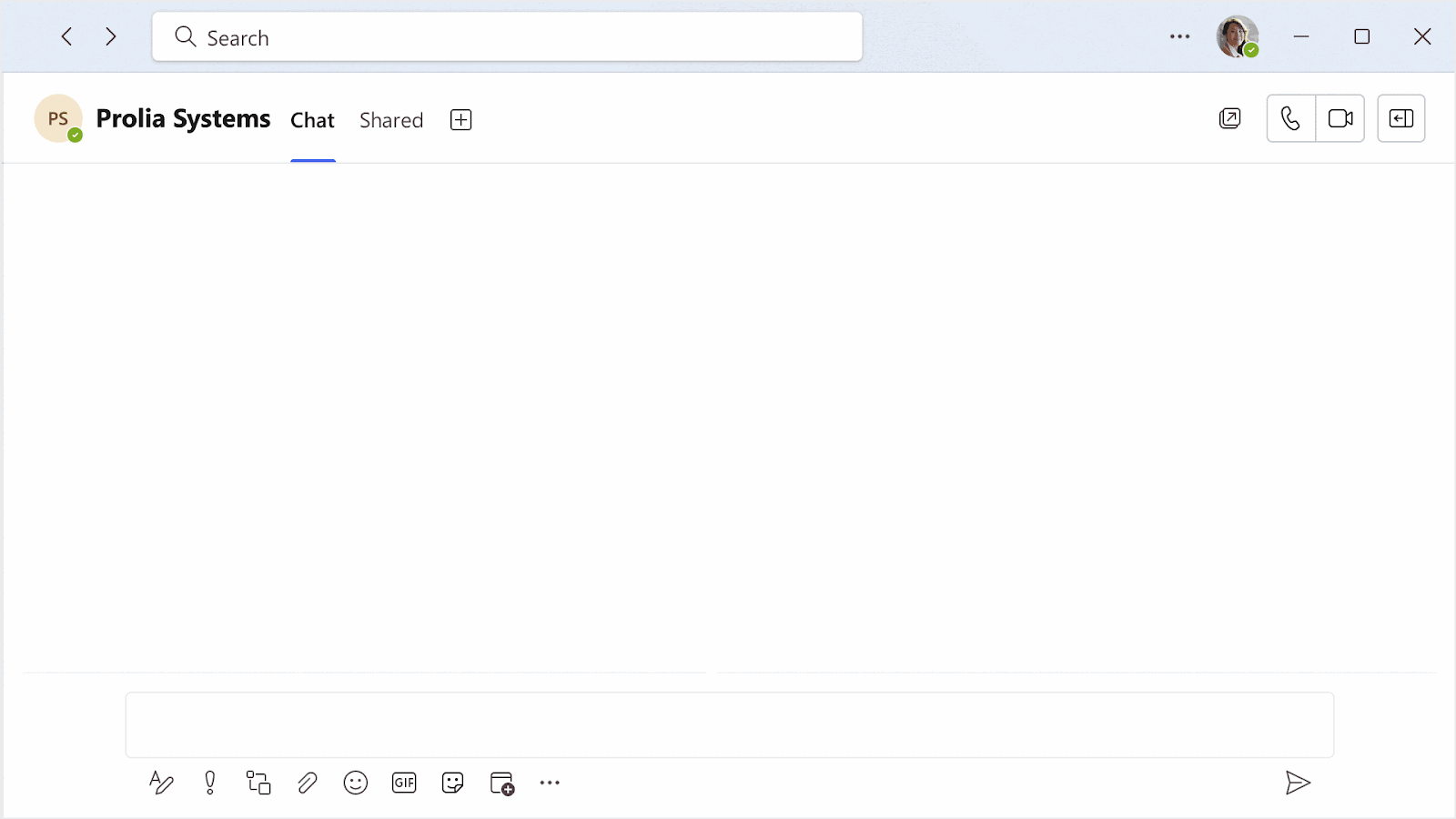
Task: Open the side panel toggle
Action: (1401, 118)
